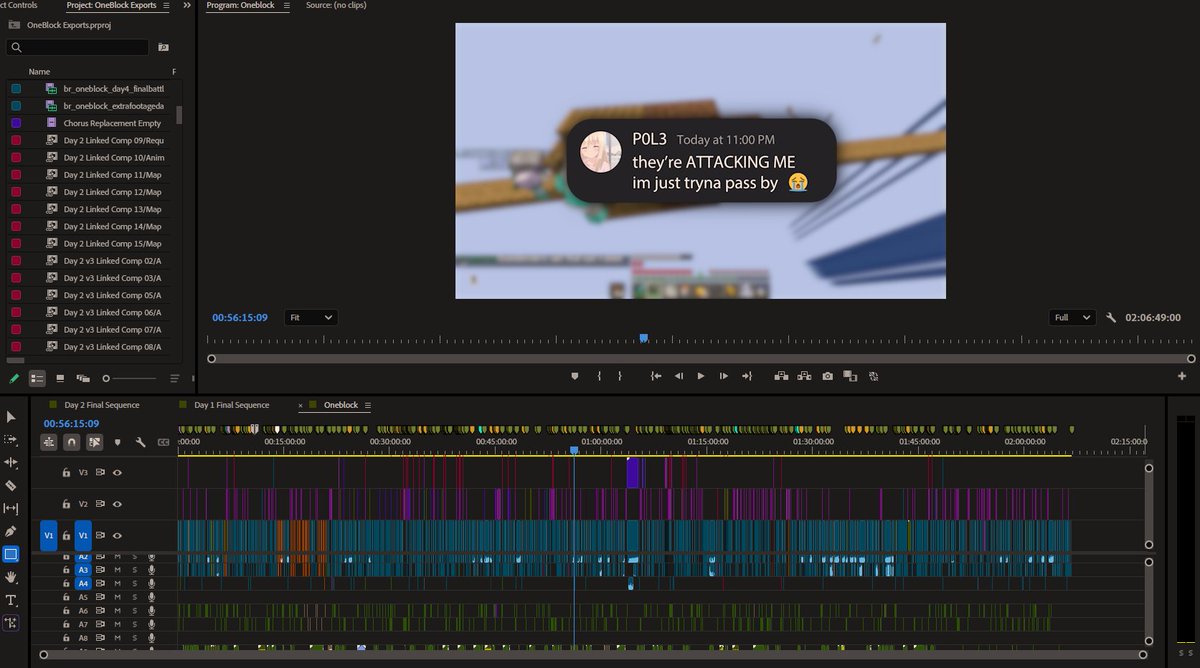Add marker in timeline panel header

(x=117, y=441)
